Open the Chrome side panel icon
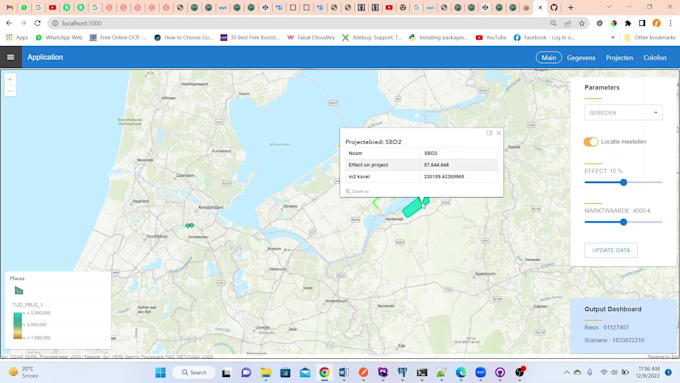The image size is (680, 383). [x=642, y=23]
